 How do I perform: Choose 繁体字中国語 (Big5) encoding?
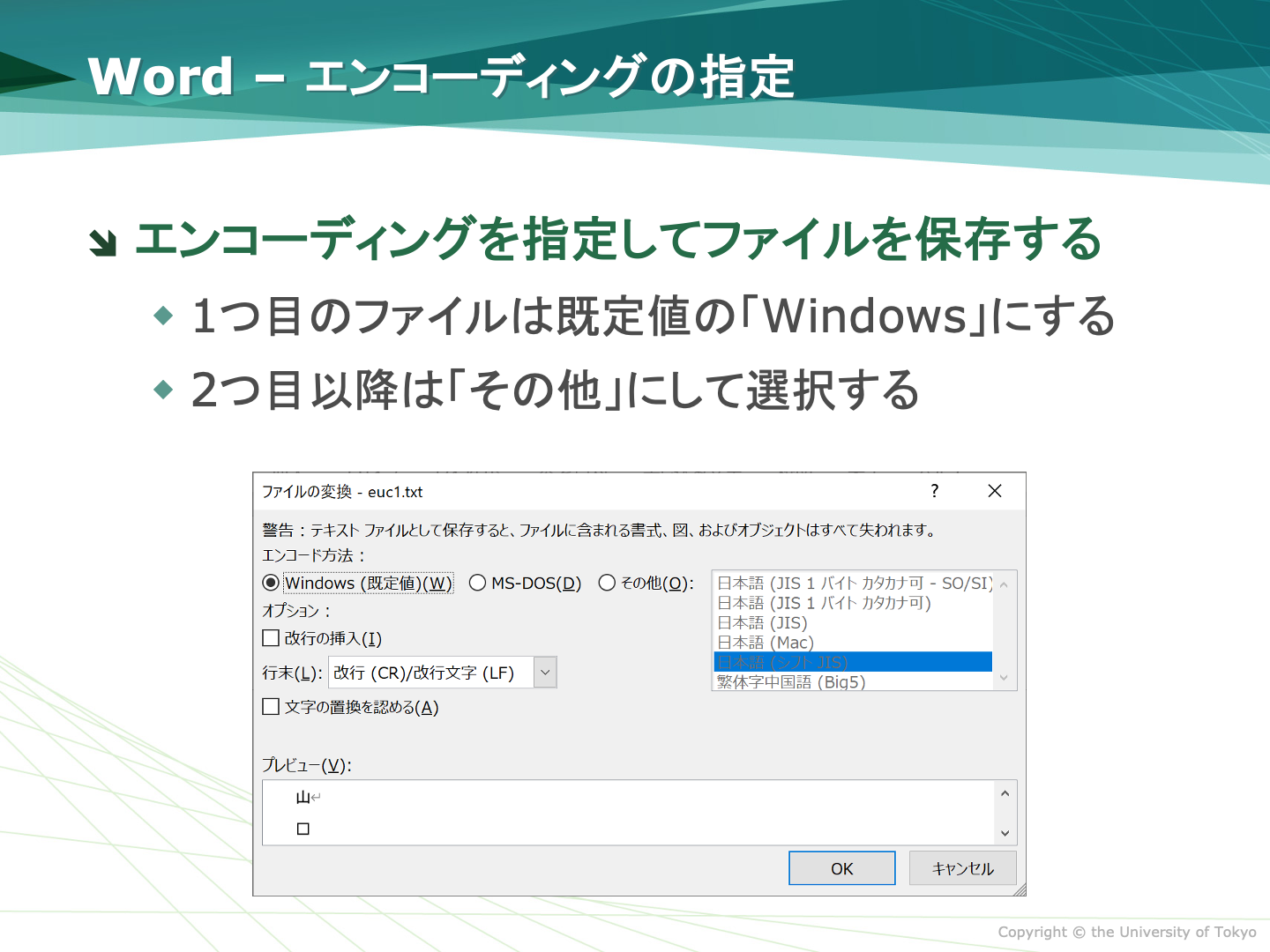(853, 681)
